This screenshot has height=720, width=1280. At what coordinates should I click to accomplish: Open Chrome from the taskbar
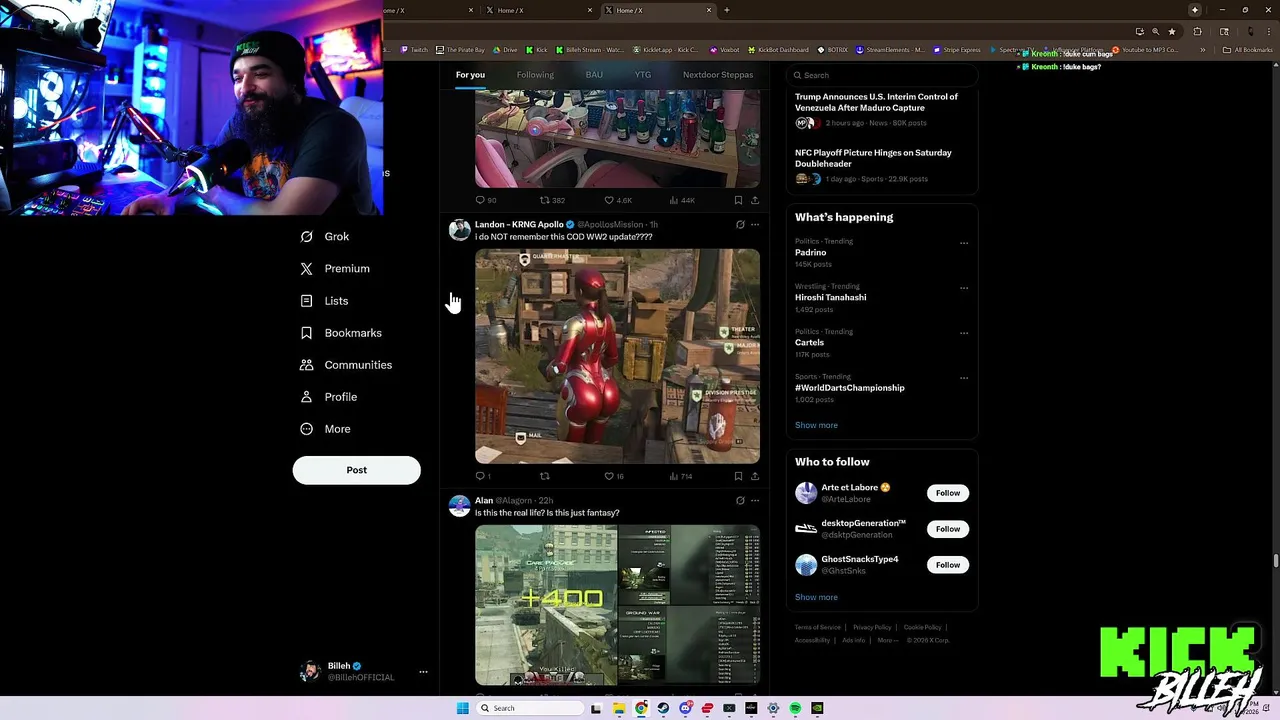[641, 708]
